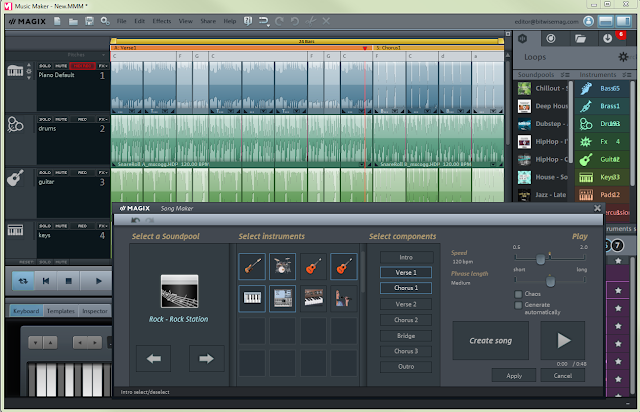Toggle loop playback in transport bar
The width and height of the screenshot is (640, 412).
coord(21,281)
